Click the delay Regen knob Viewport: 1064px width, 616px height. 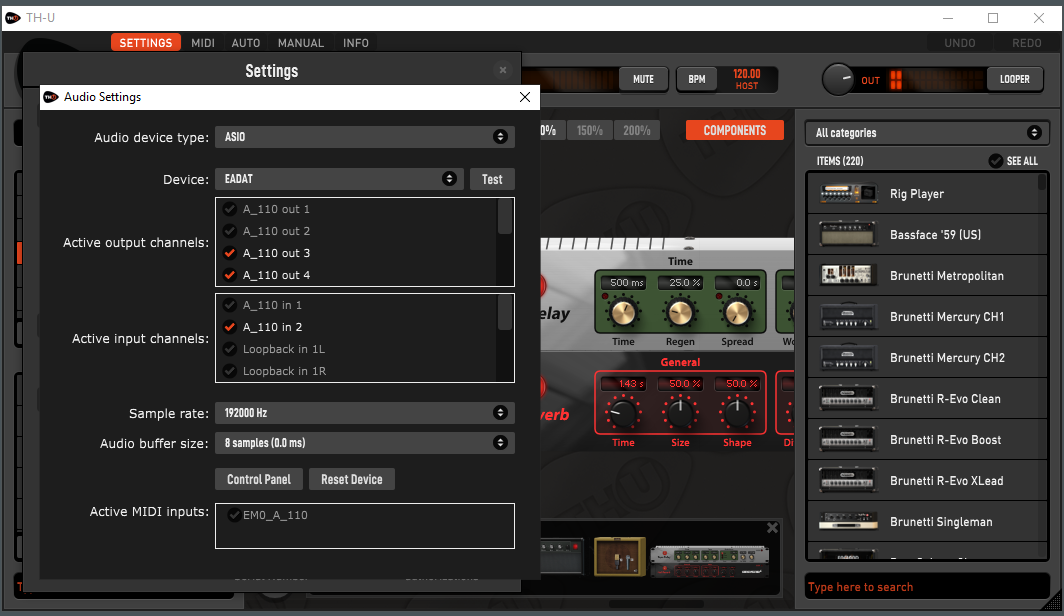point(680,312)
